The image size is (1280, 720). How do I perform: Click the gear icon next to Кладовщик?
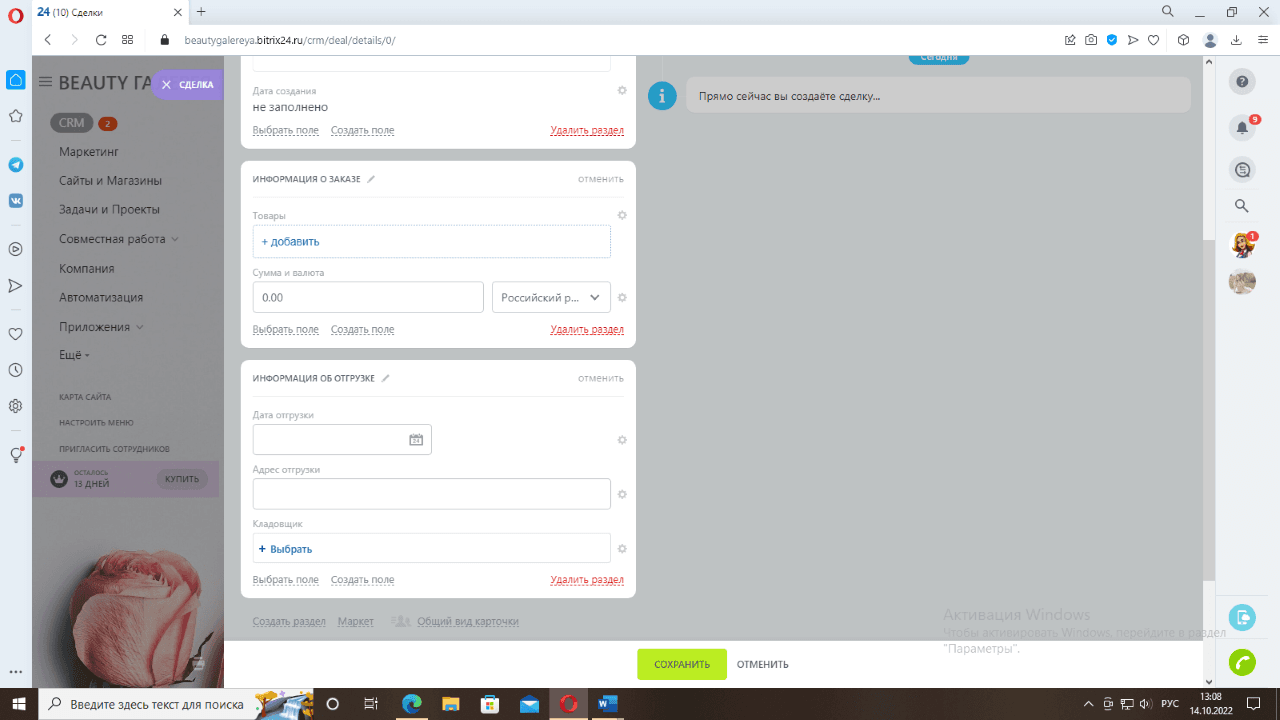pyautogui.click(x=622, y=549)
